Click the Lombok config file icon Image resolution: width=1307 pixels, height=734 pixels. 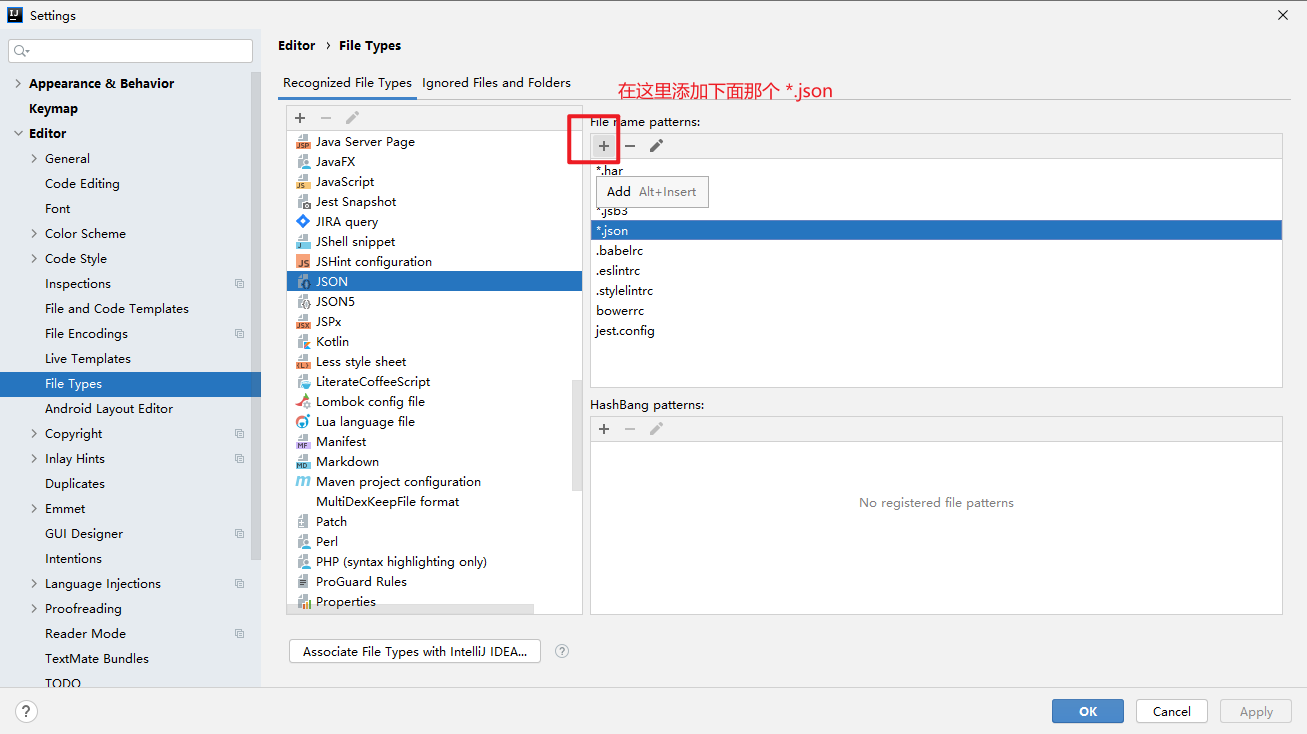[303, 402]
